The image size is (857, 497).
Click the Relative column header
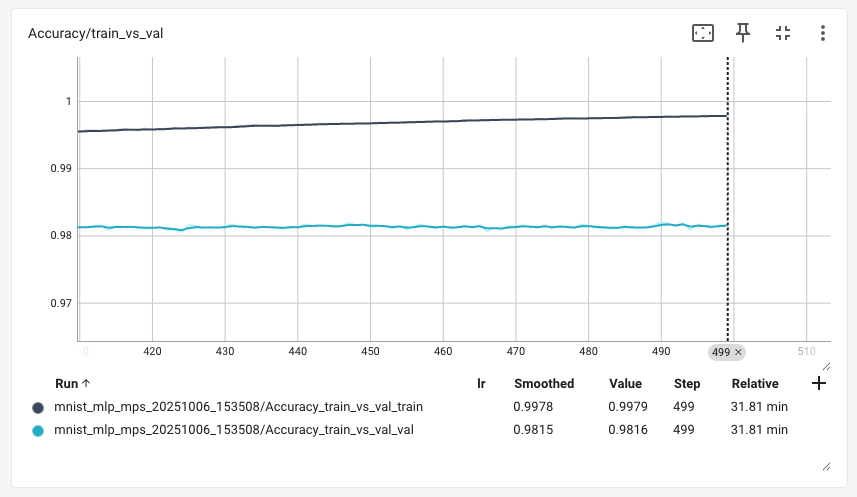pos(755,383)
